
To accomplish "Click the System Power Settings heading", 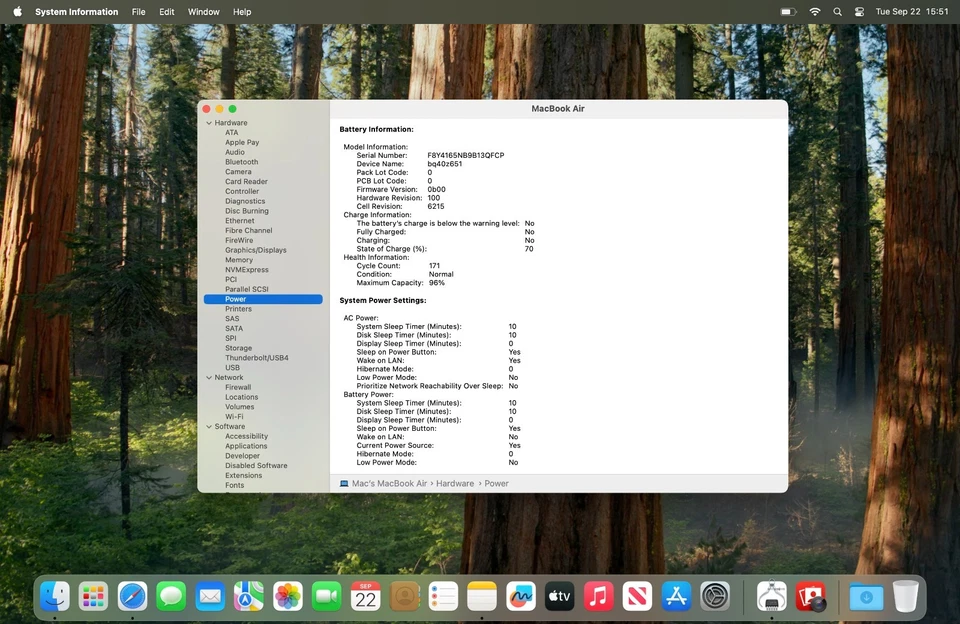I will coord(383,301).
